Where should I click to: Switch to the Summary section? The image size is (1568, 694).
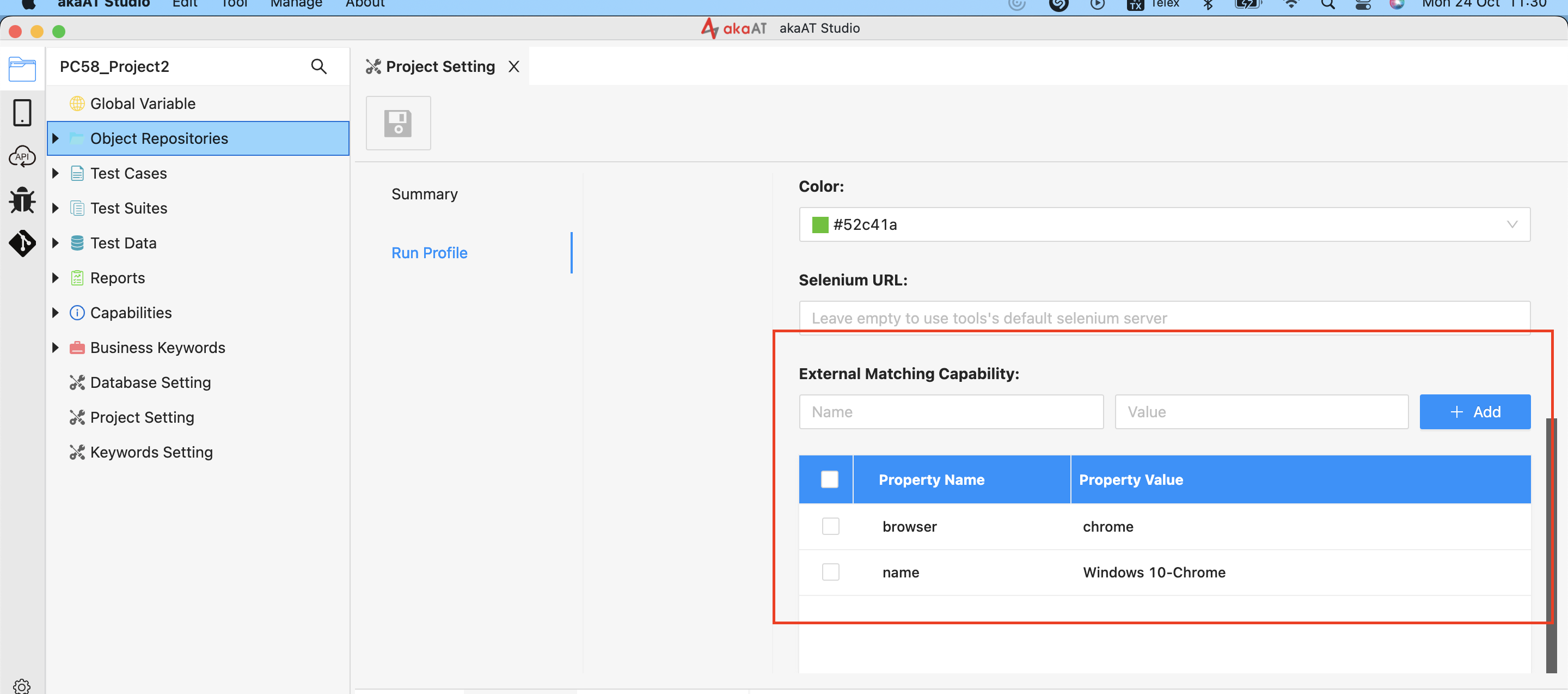coord(424,194)
